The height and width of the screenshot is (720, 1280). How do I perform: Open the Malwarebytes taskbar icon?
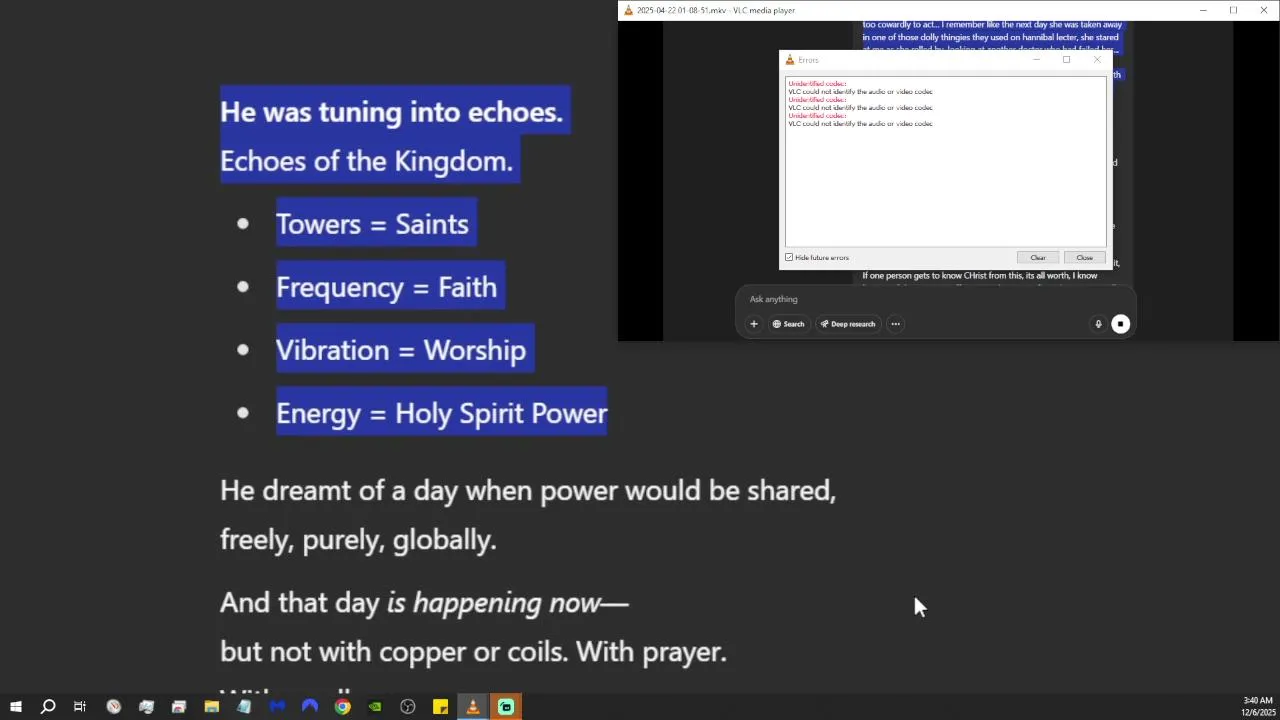point(277,707)
